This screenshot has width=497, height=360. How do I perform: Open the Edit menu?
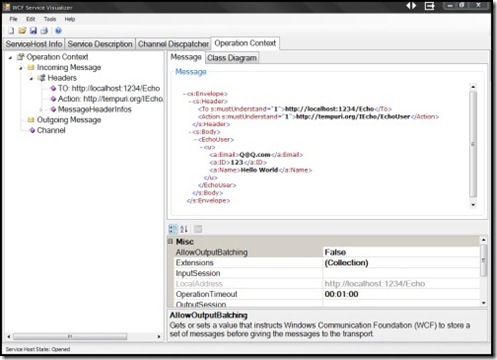pos(31,19)
